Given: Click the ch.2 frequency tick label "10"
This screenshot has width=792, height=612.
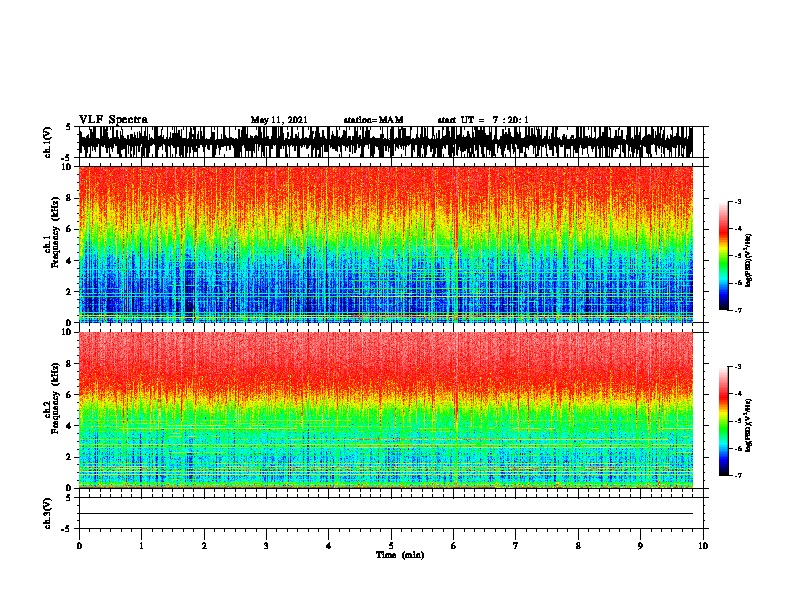Looking at the screenshot, I should pos(67,332).
